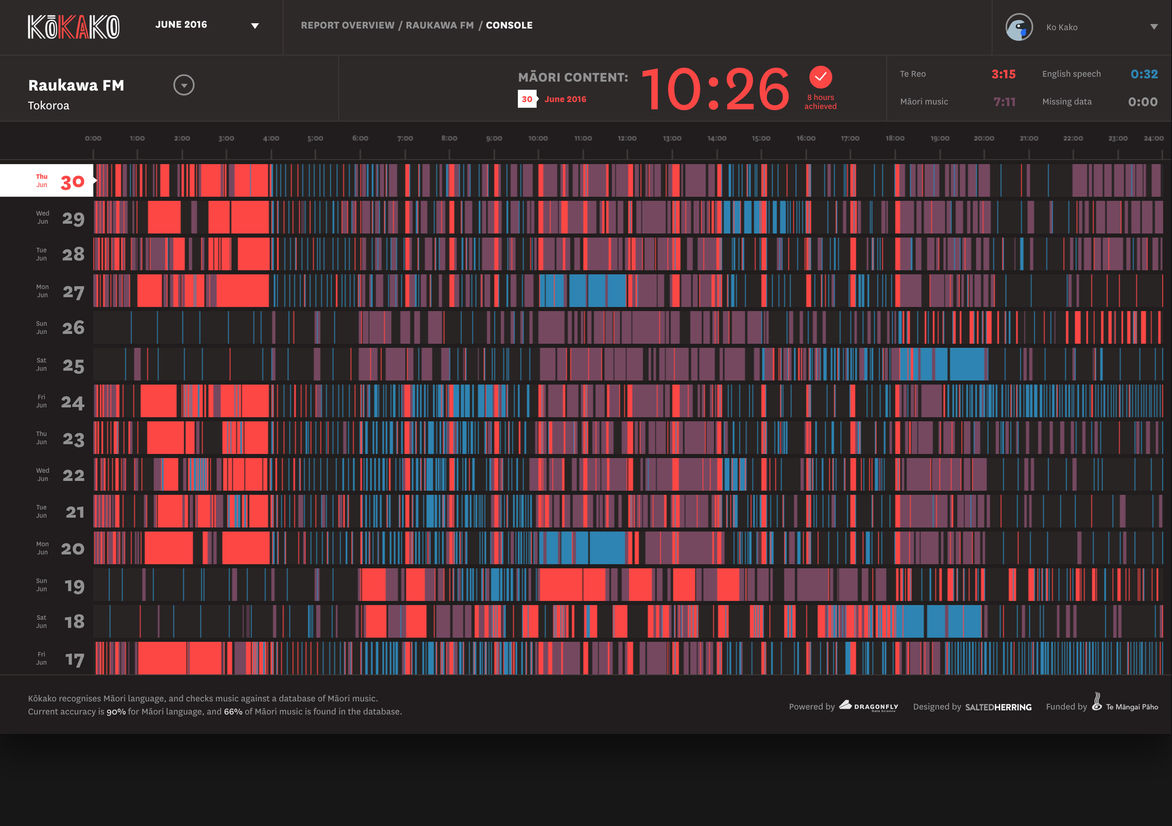
Task: Click the Ko Kako bird avatar
Action: point(1019,27)
